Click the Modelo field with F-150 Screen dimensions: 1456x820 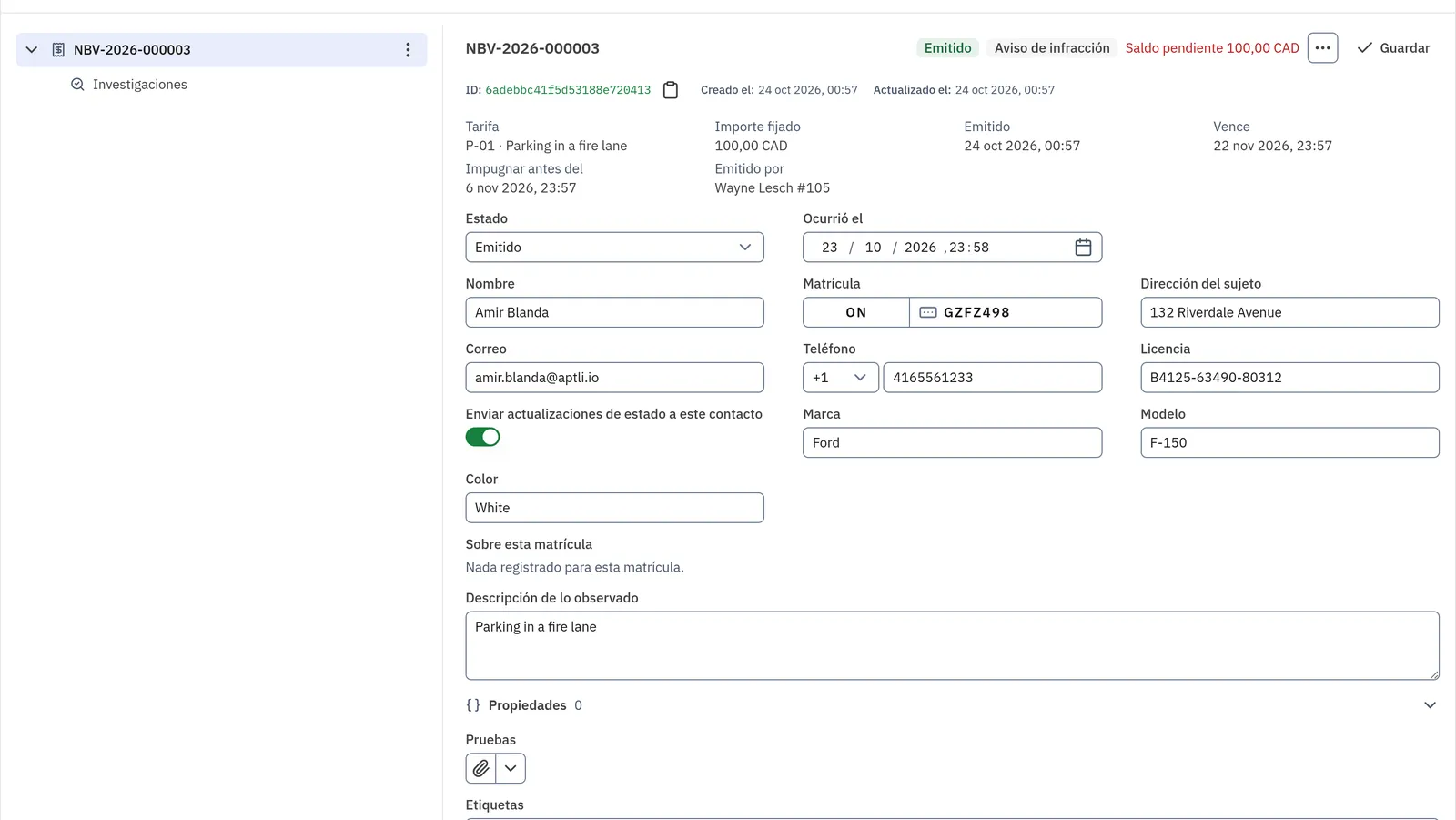[1289, 442]
